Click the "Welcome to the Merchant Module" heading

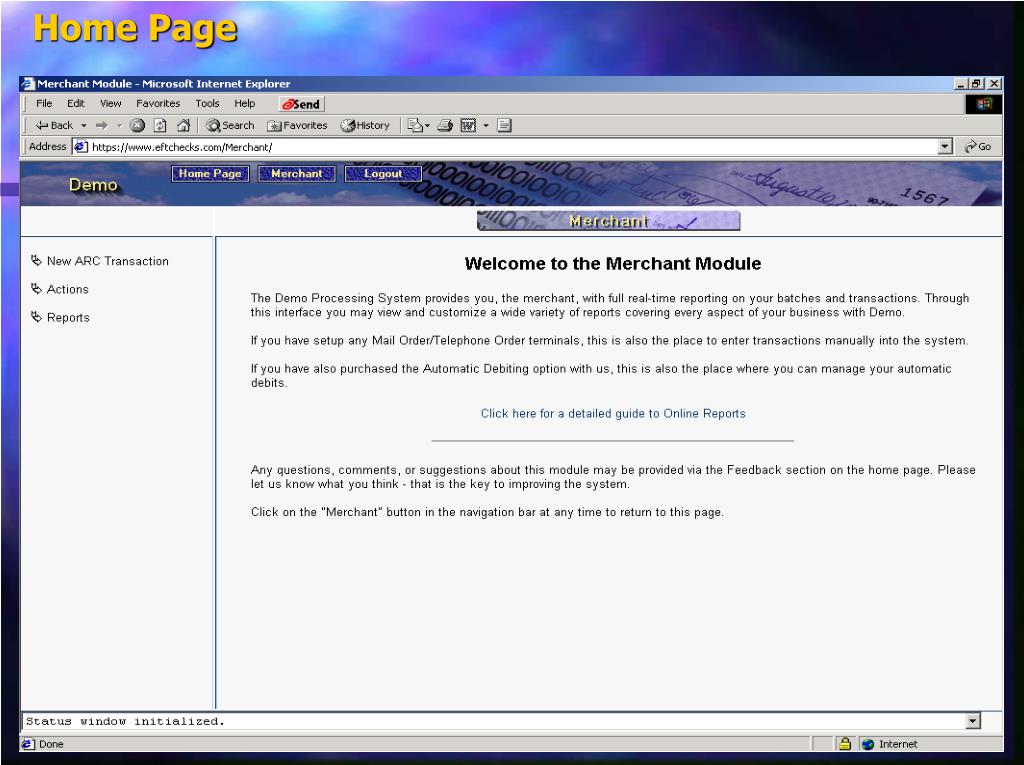point(613,263)
